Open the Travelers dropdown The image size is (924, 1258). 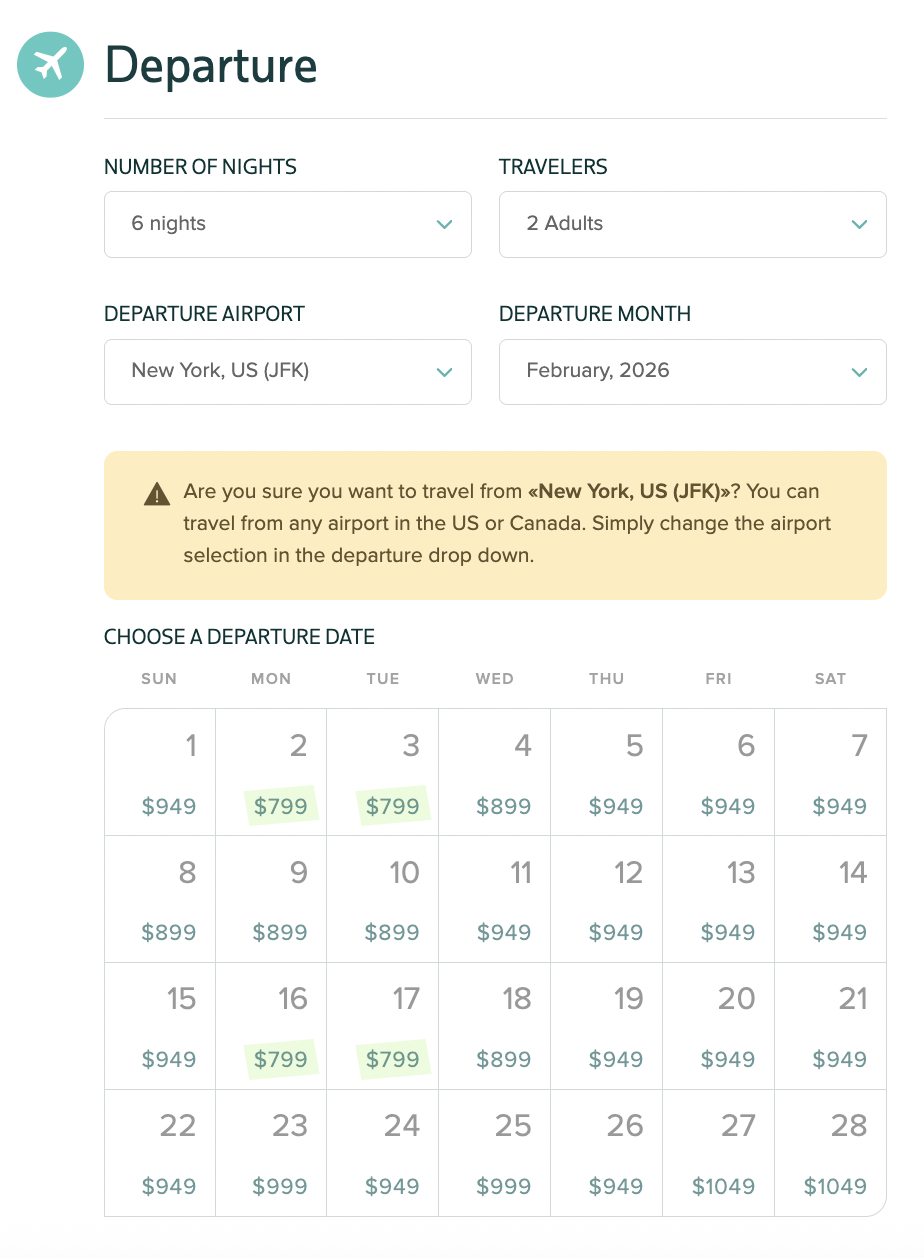pos(692,224)
